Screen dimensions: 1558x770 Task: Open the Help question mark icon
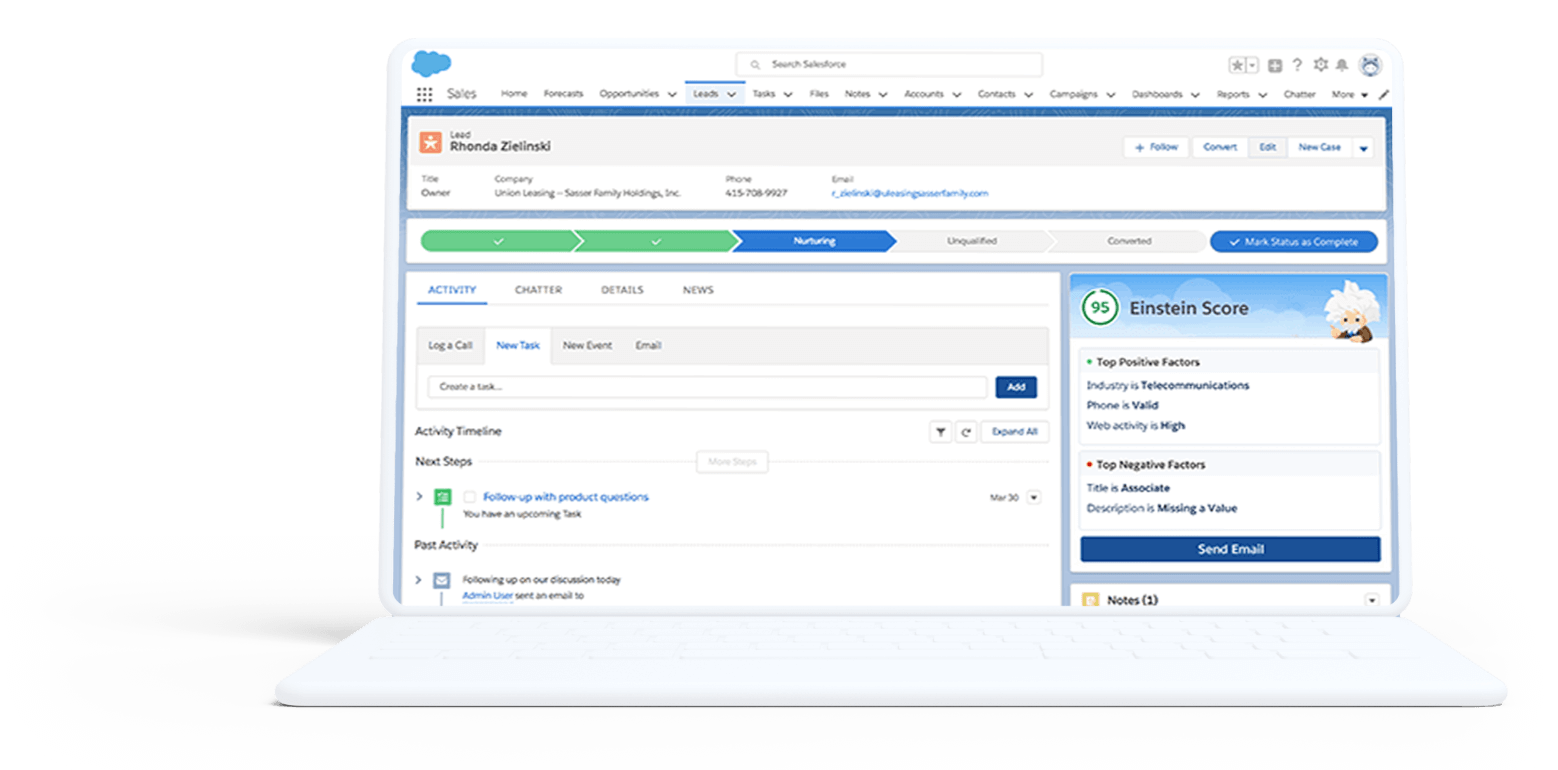click(x=1297, y=65)
